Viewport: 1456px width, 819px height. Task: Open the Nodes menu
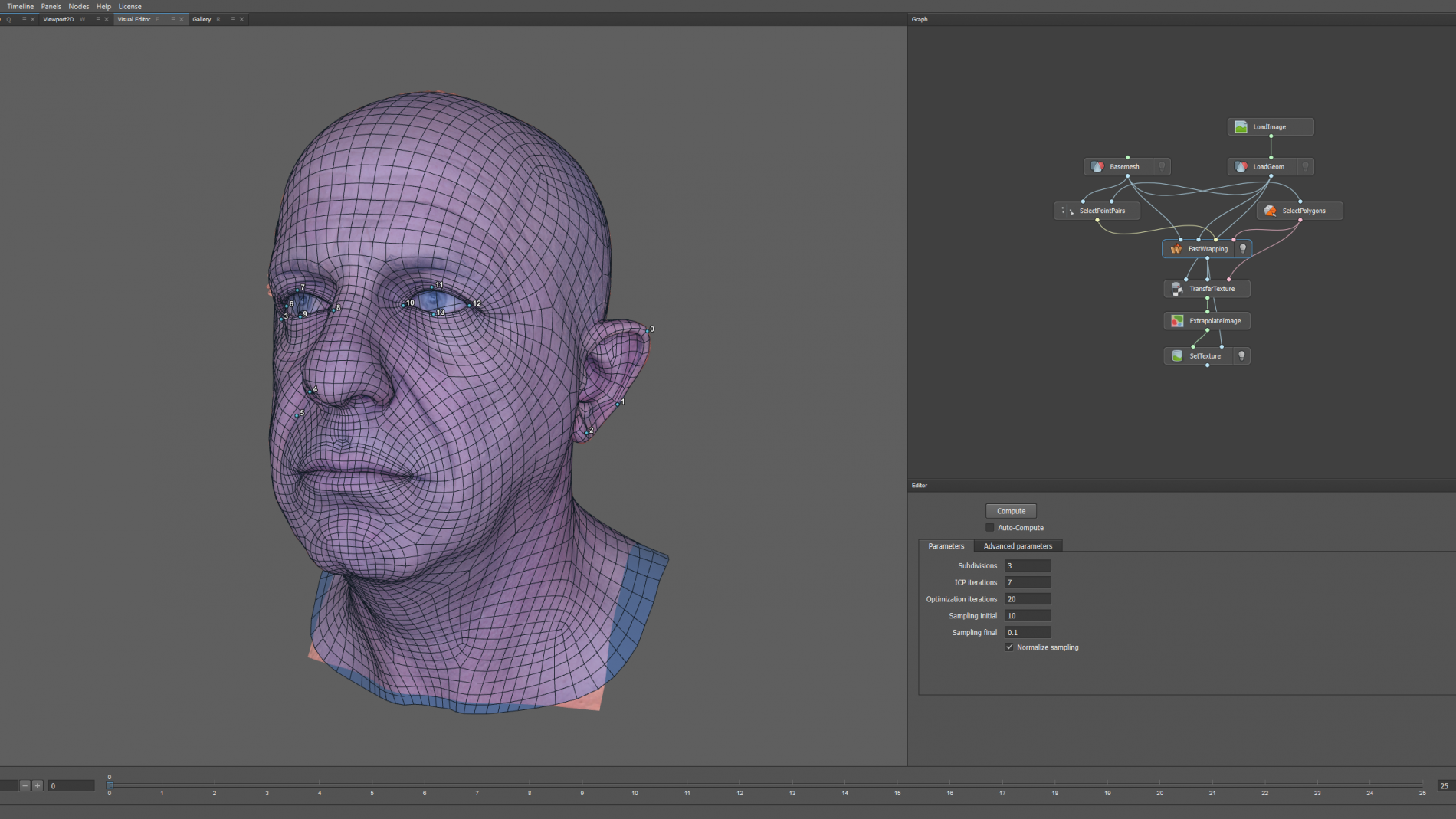click(x=78, y=6)
